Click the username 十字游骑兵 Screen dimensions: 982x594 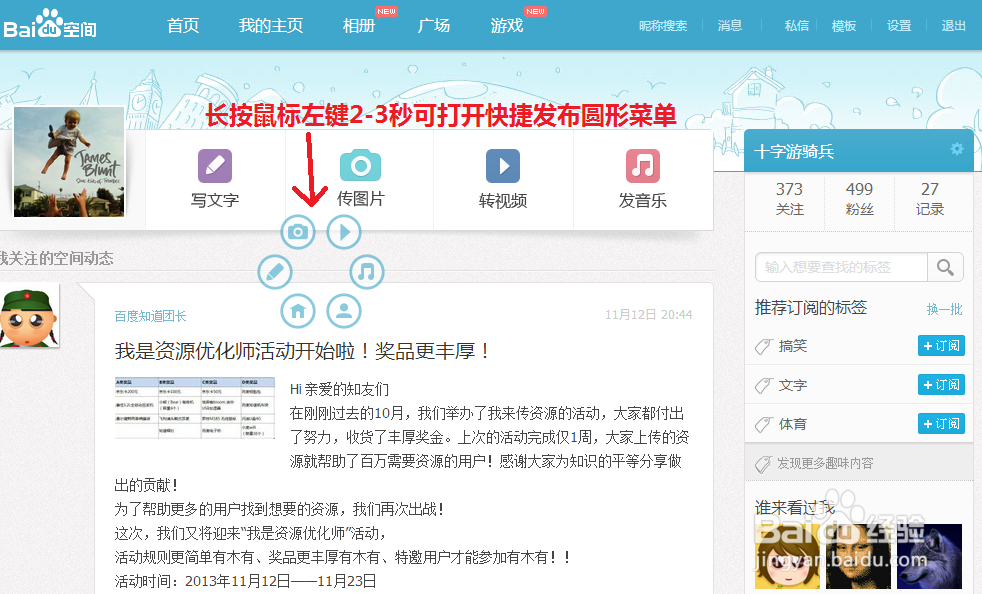794,151
